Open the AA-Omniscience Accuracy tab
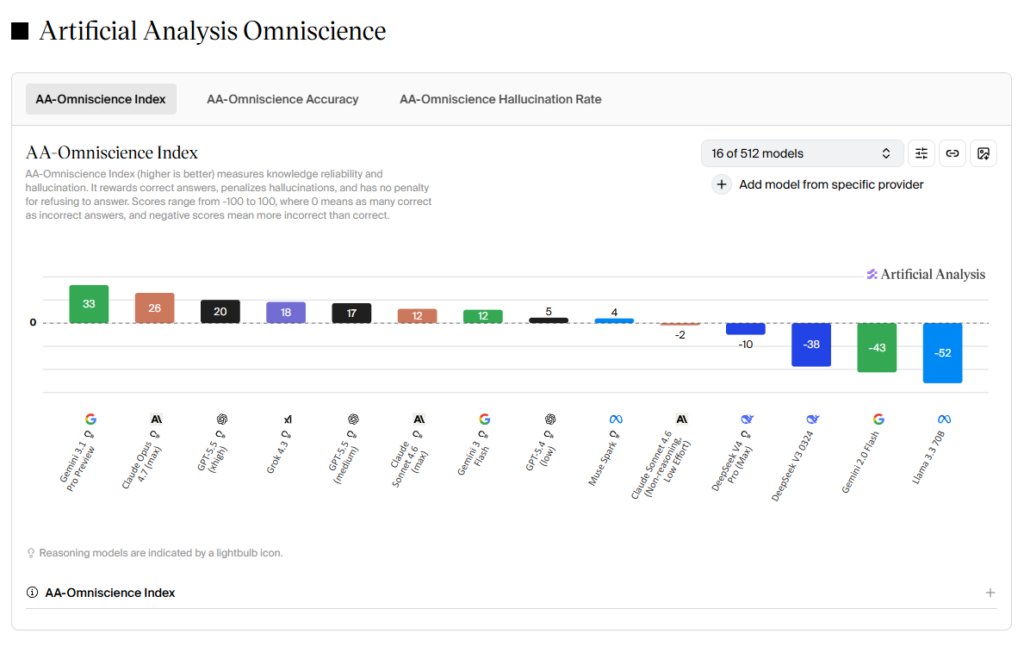Viewport: 1024px width, 646px height. pyautogui.click(x=283, y=99)
